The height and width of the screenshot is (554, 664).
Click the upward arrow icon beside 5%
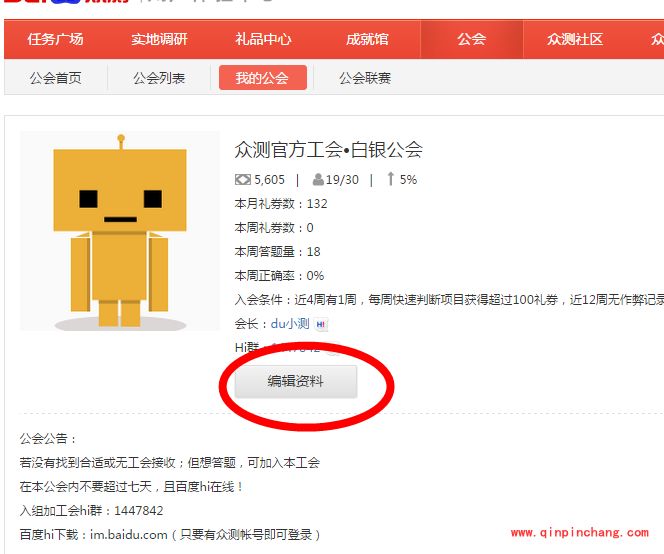(390, 180)
